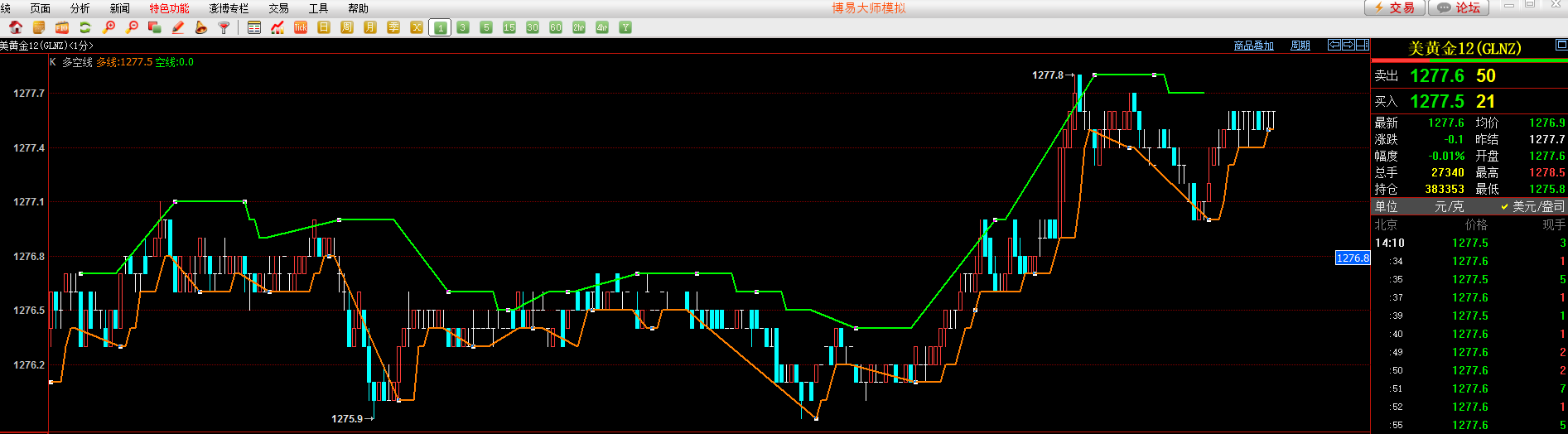Click the green refresh arrows icon
Image resolution: width=1568 pixels, height=434 pixels.
point(84,27)
